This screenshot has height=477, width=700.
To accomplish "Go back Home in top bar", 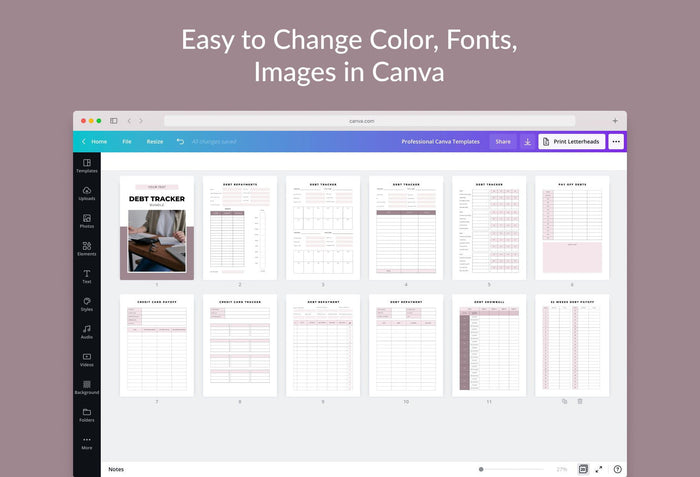I will tap(95, 142).
